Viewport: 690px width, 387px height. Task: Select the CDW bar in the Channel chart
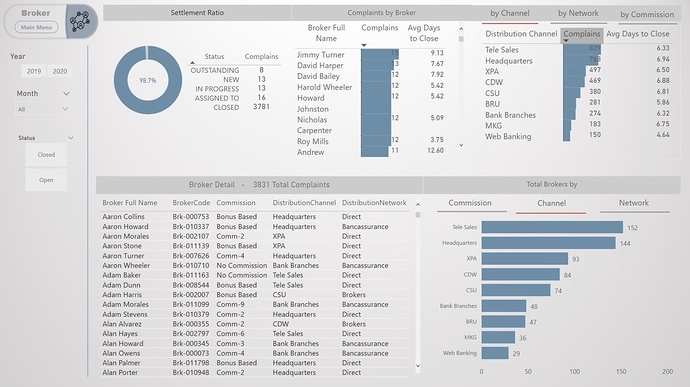pos(521,275)
